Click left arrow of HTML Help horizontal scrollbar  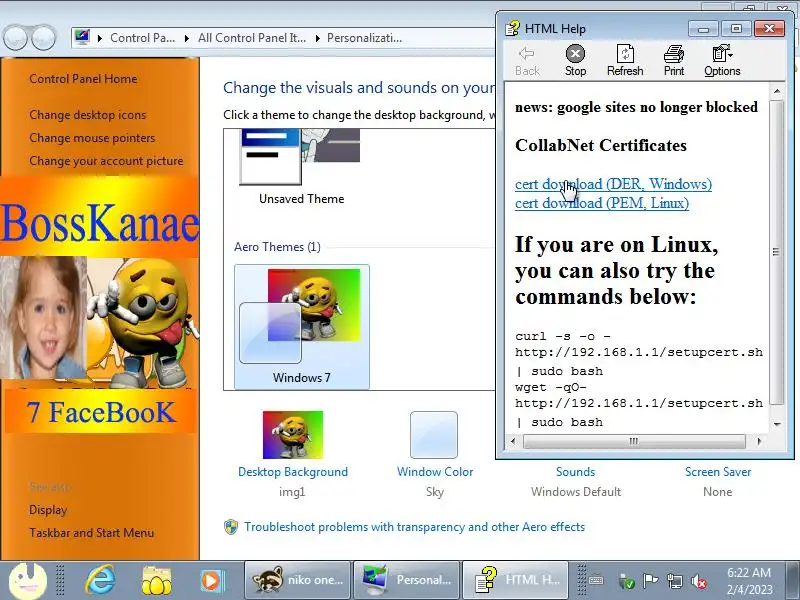513,441
